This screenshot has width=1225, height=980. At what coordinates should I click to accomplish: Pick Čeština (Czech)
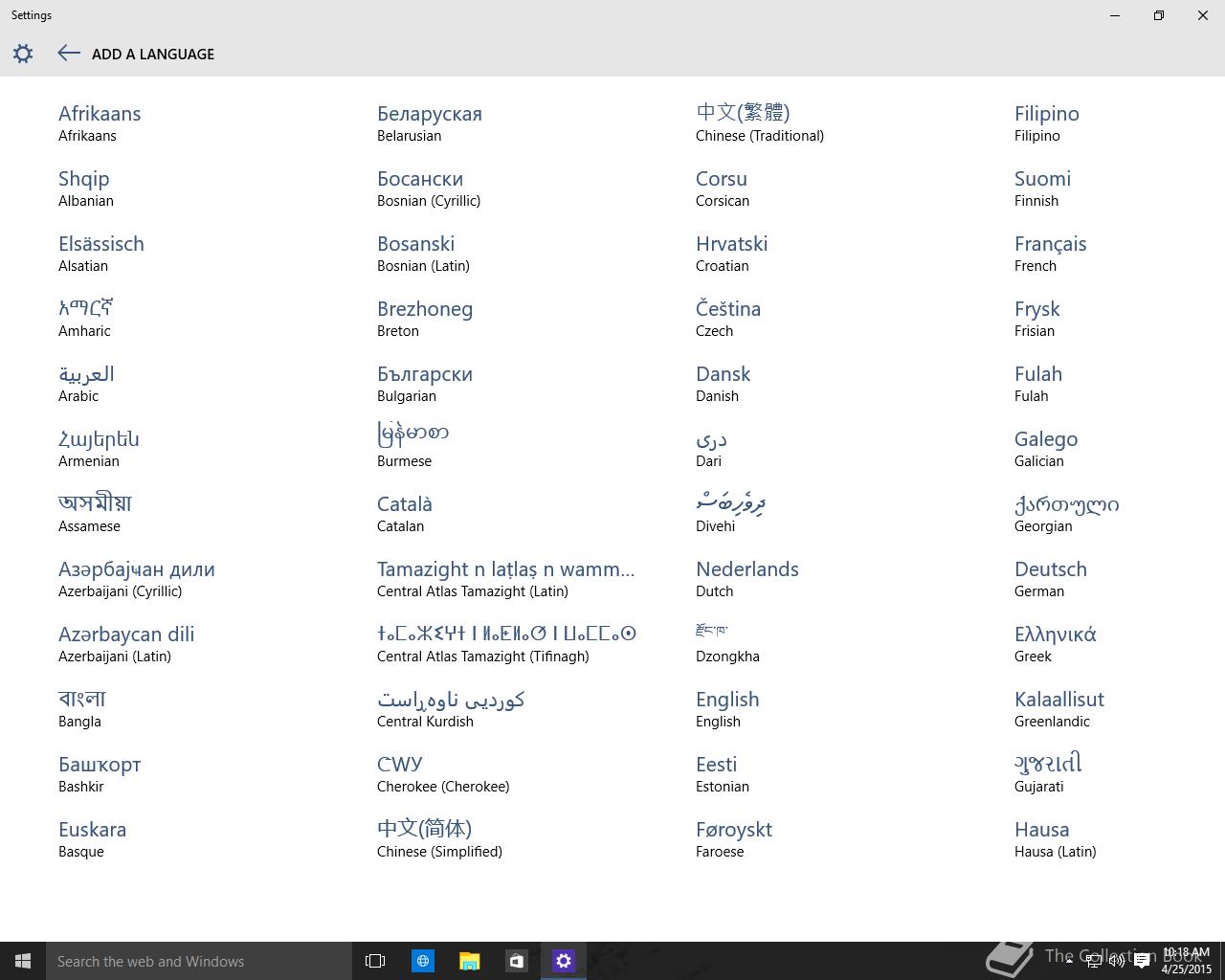point(728,319)
